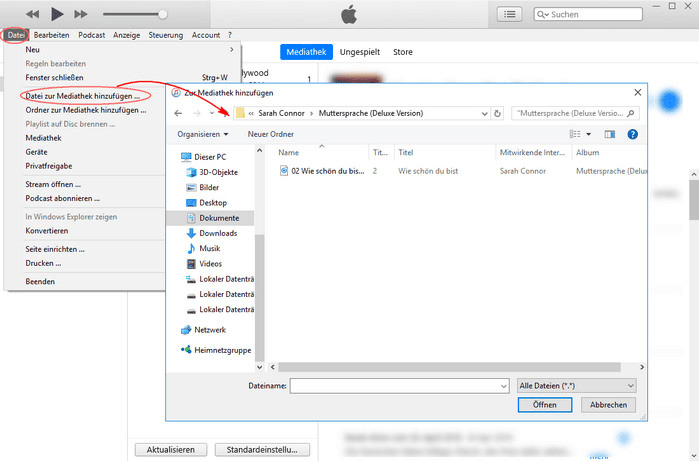
Task: Switch to the Store tab
Action: point(403,52)
